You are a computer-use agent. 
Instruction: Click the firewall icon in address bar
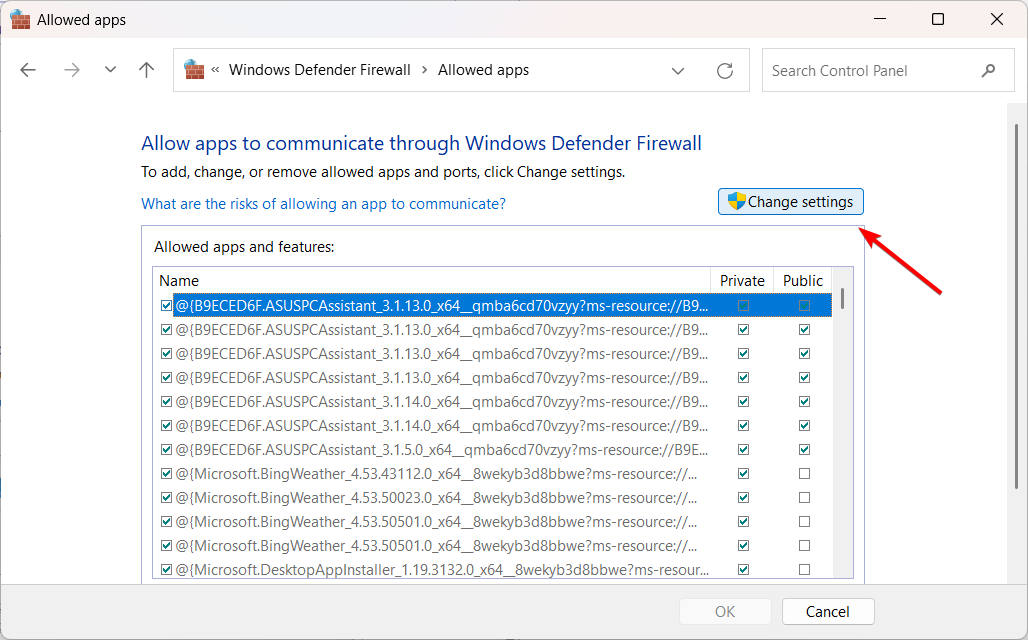(195, 70)
